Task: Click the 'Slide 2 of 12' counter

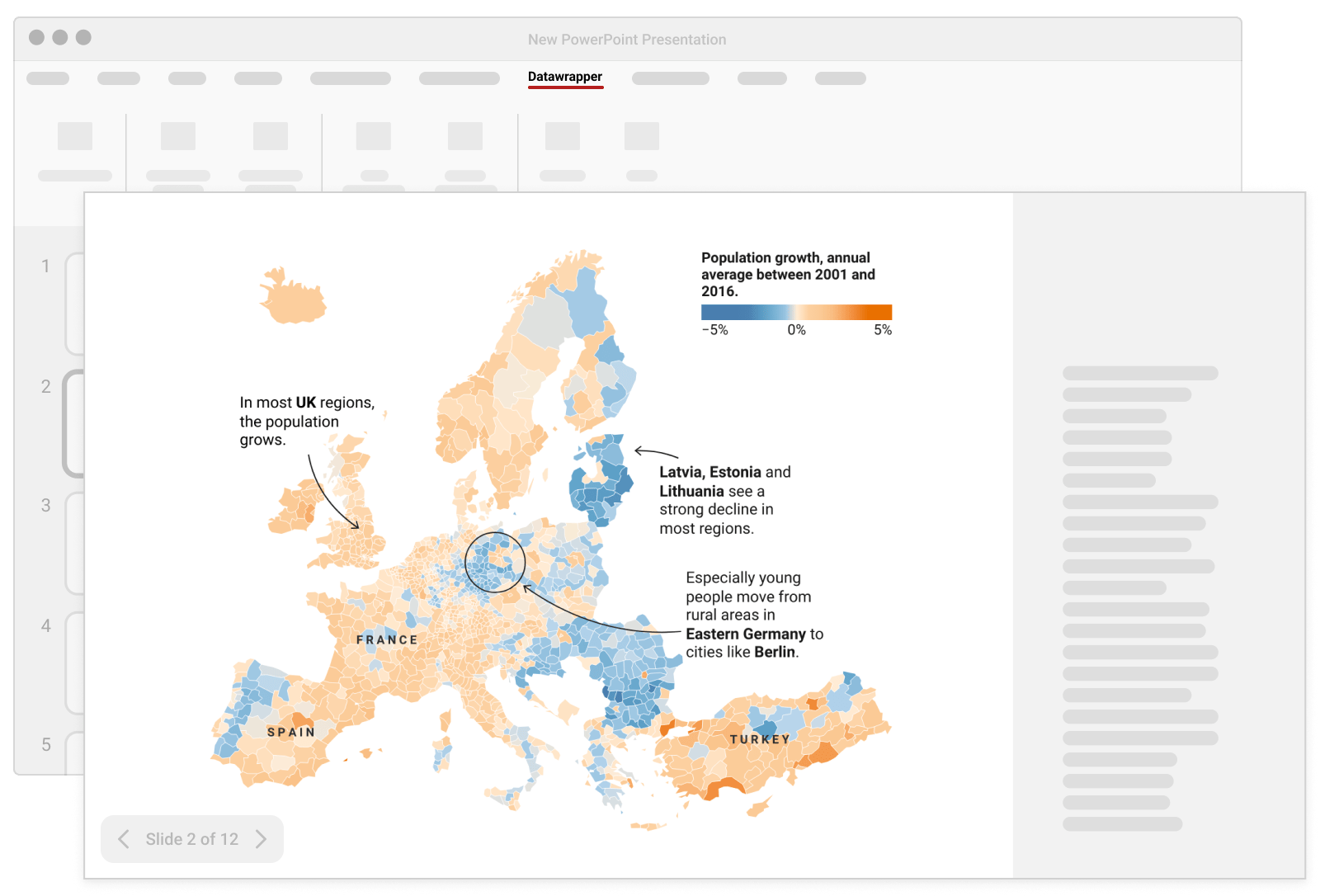Action: pos(191,839)
